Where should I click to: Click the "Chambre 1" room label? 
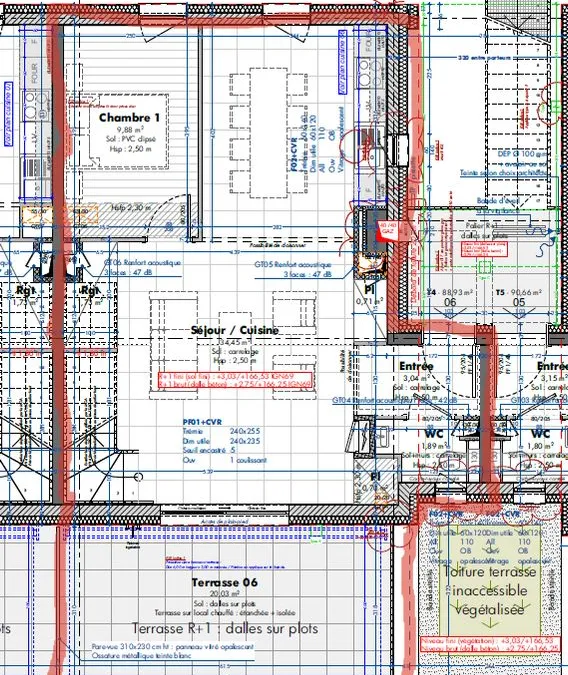129,118
